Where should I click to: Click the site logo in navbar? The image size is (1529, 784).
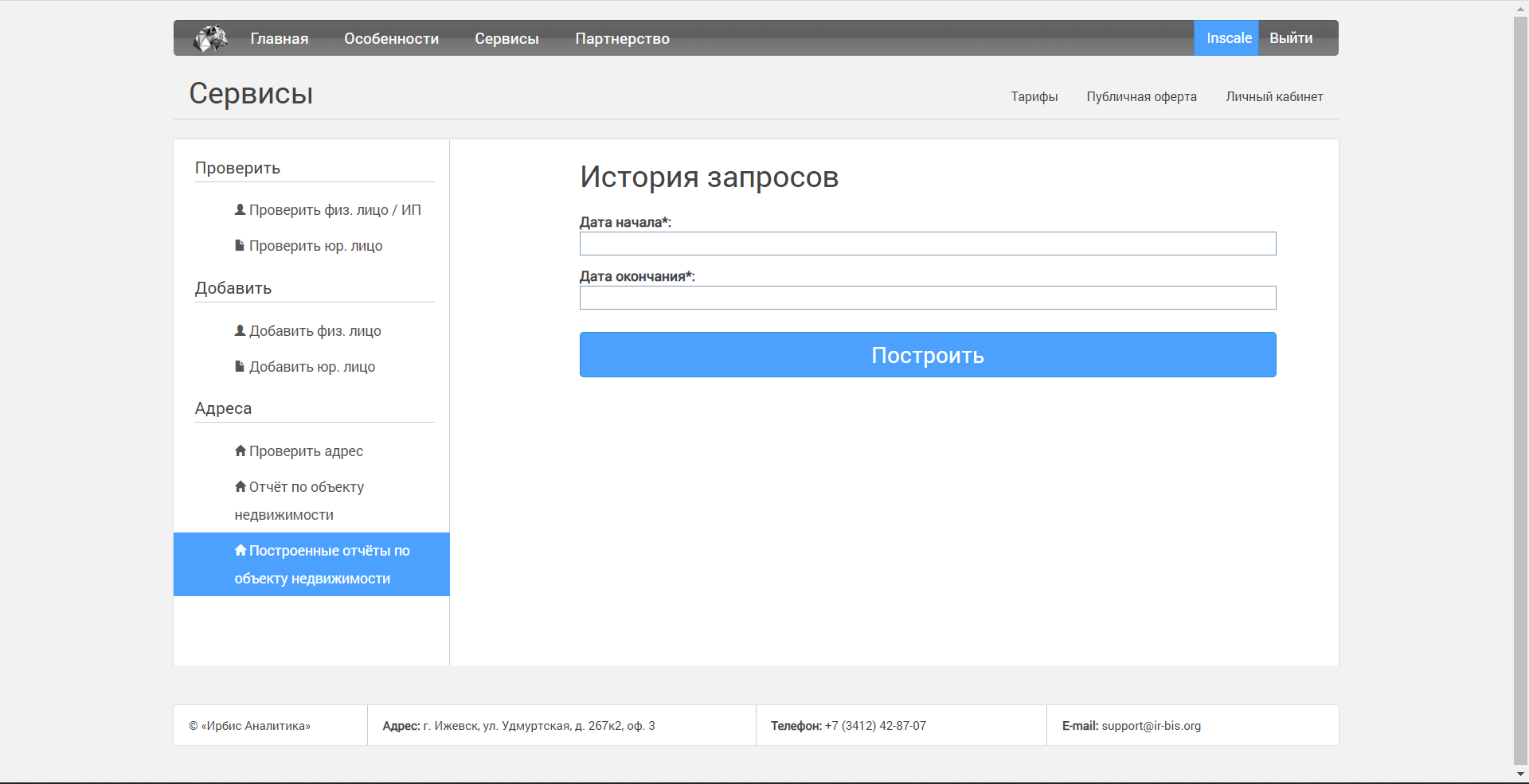tap(211, 38)
